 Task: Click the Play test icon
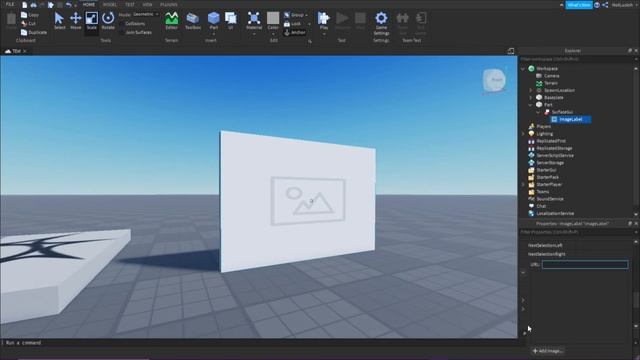coord(324,18)
